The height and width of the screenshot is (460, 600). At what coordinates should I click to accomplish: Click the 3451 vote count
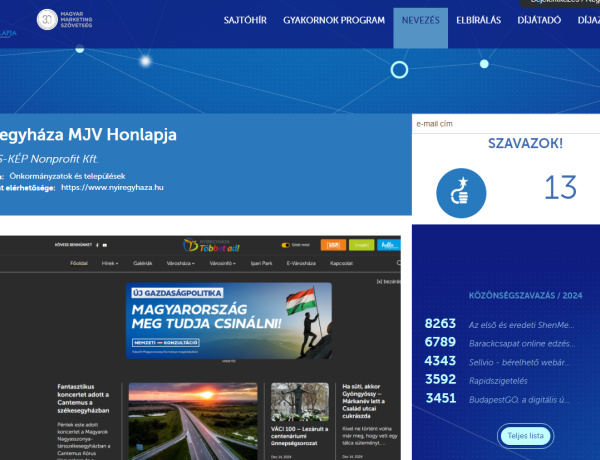coord(441,398)
